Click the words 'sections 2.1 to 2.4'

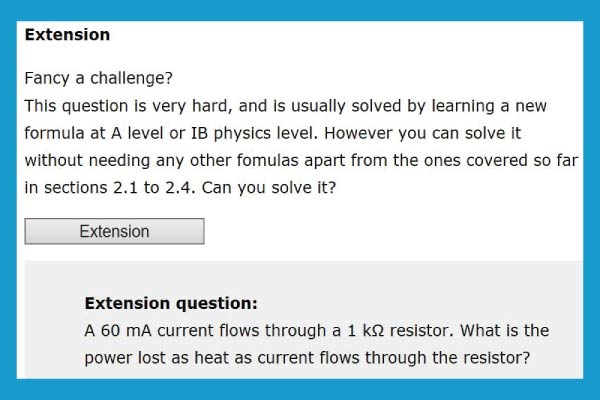point(119,188)
